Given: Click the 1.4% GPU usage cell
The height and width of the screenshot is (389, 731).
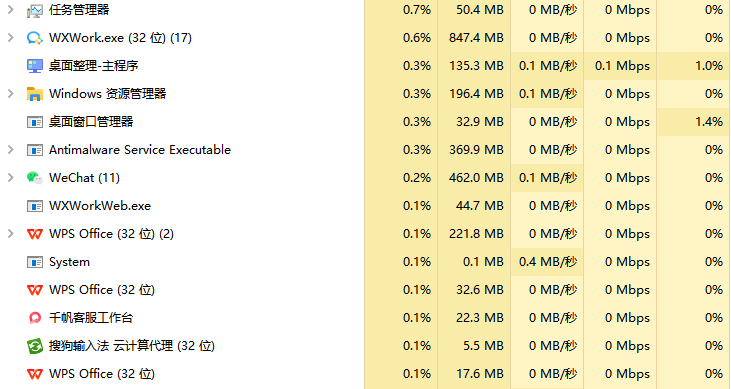Looking at the screenshot, I should (694, 122).
